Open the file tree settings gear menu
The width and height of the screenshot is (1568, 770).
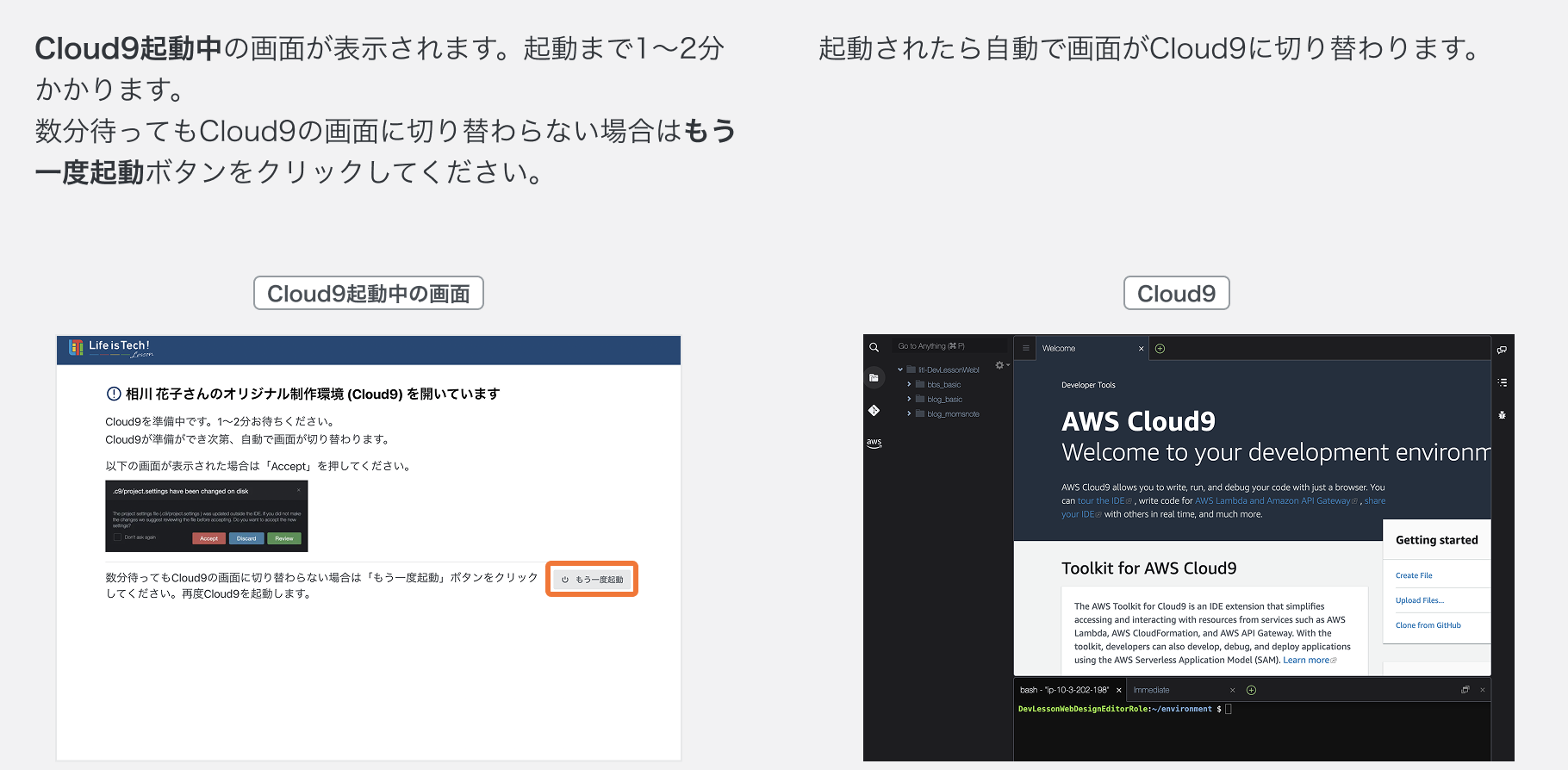coord(1001,365)
